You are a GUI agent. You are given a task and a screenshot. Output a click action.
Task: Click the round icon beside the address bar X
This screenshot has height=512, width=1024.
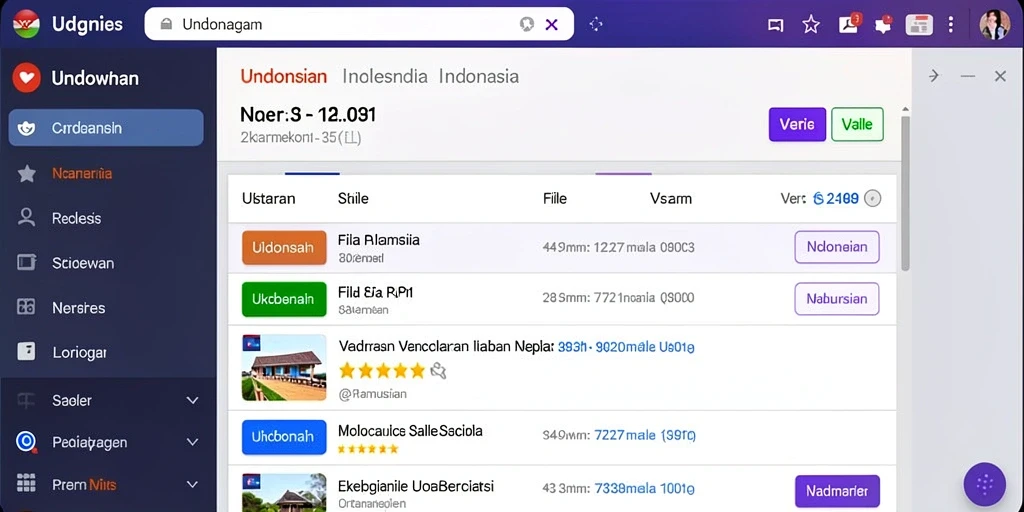click(x=526, y=24)
